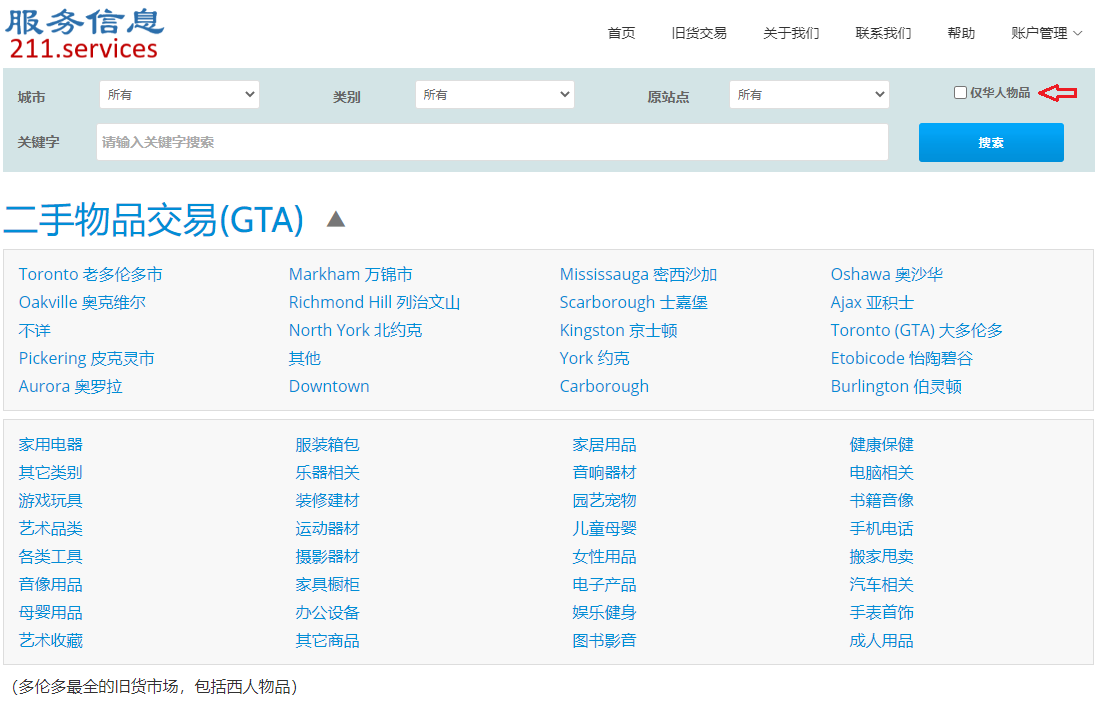Click the 211.services site logo

[84, 33]
